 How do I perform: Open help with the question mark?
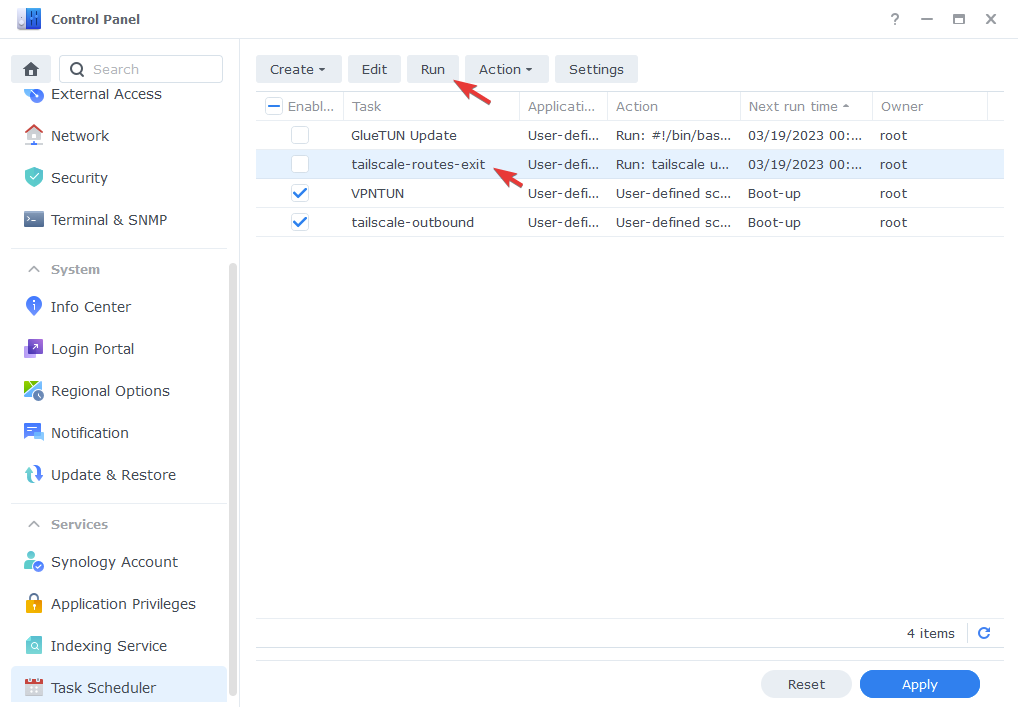[x=895, y=19]
